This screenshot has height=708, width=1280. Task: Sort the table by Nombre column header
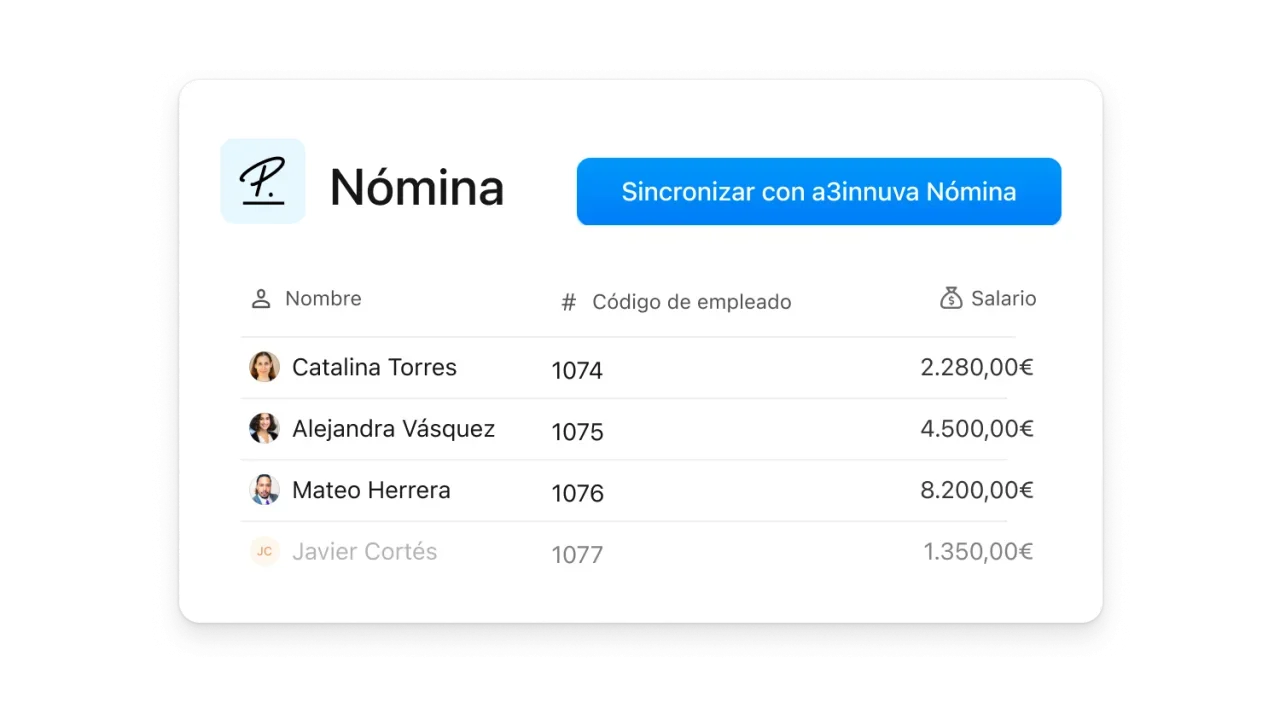(x=323, y=299)
